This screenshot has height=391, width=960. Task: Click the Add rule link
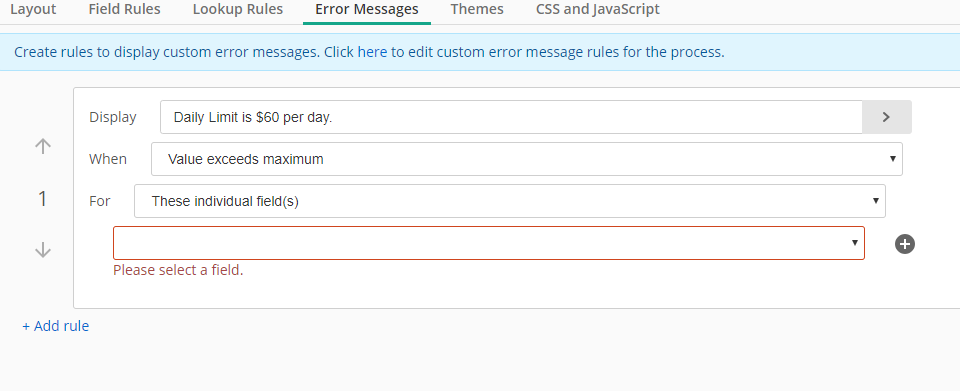click(x=56, y=326)
